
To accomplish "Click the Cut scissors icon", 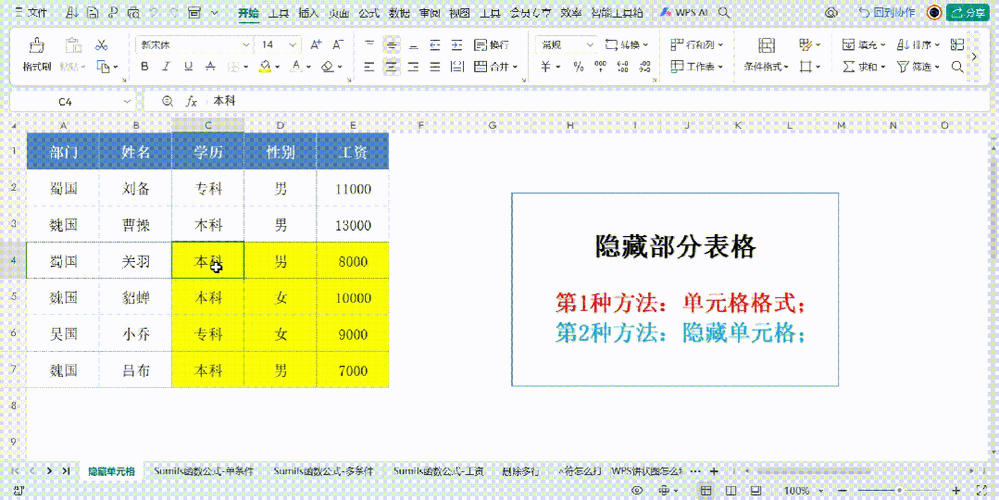I will coord(101,45).
